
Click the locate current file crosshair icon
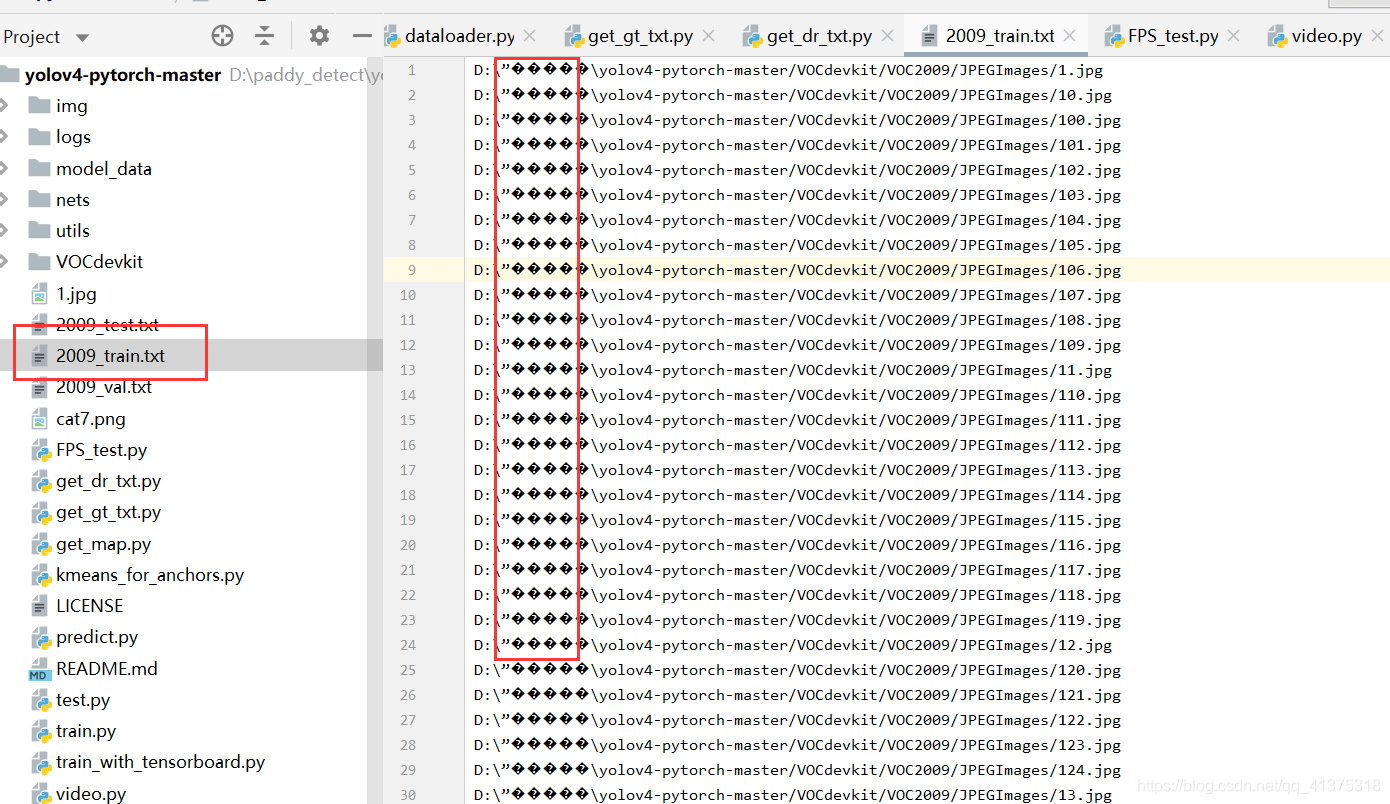(222, 37)
